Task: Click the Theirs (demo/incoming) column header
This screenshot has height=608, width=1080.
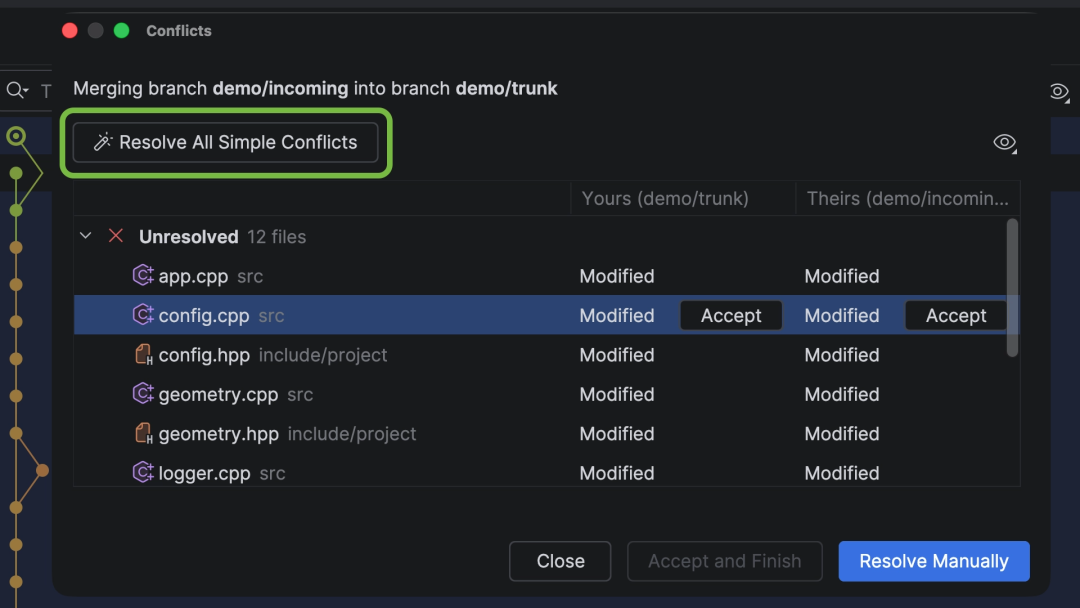Action: (908, 198)
